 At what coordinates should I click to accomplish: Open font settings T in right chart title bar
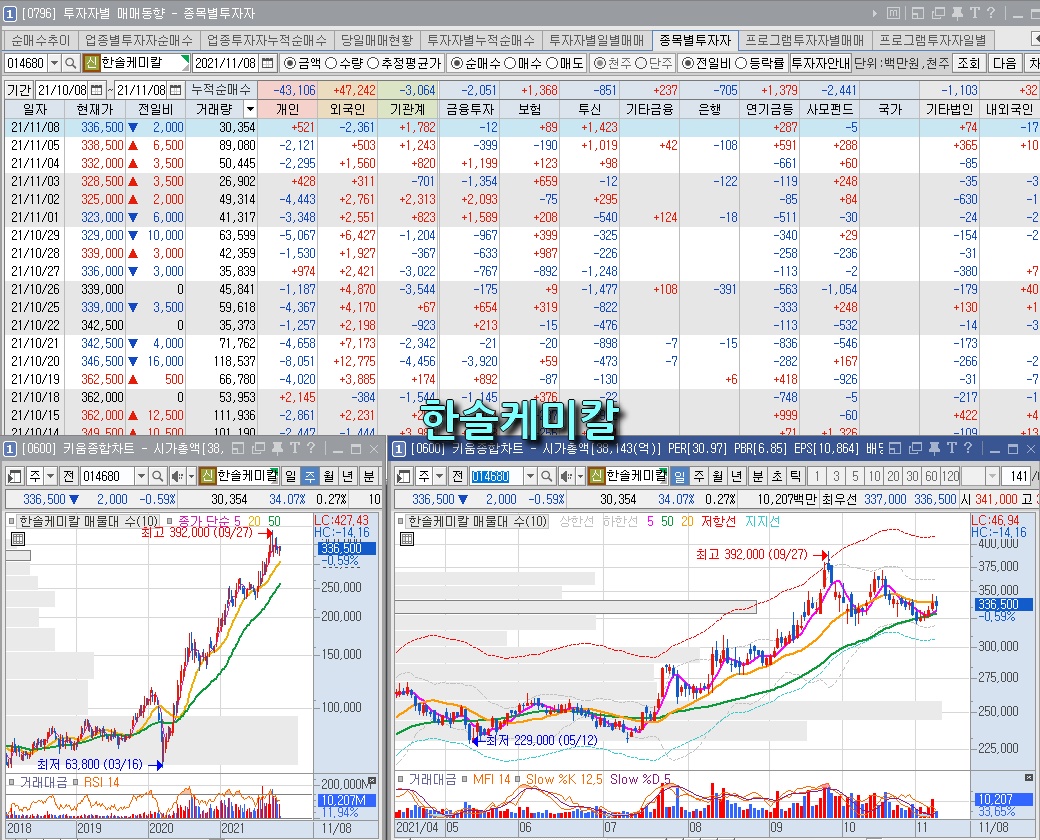pos(951,449)
